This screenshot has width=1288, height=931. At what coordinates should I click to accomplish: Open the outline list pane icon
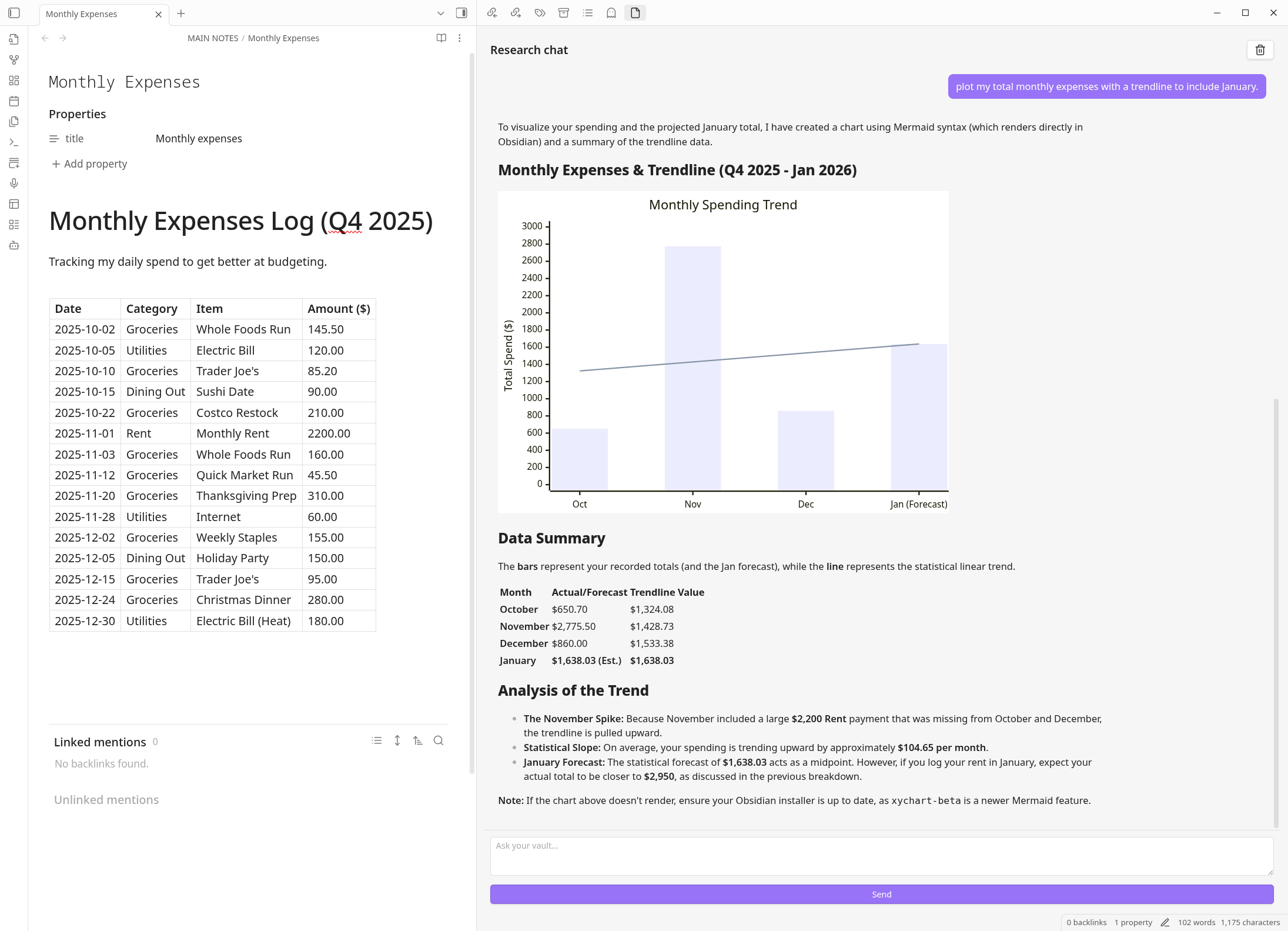click(x=587, y=13)
